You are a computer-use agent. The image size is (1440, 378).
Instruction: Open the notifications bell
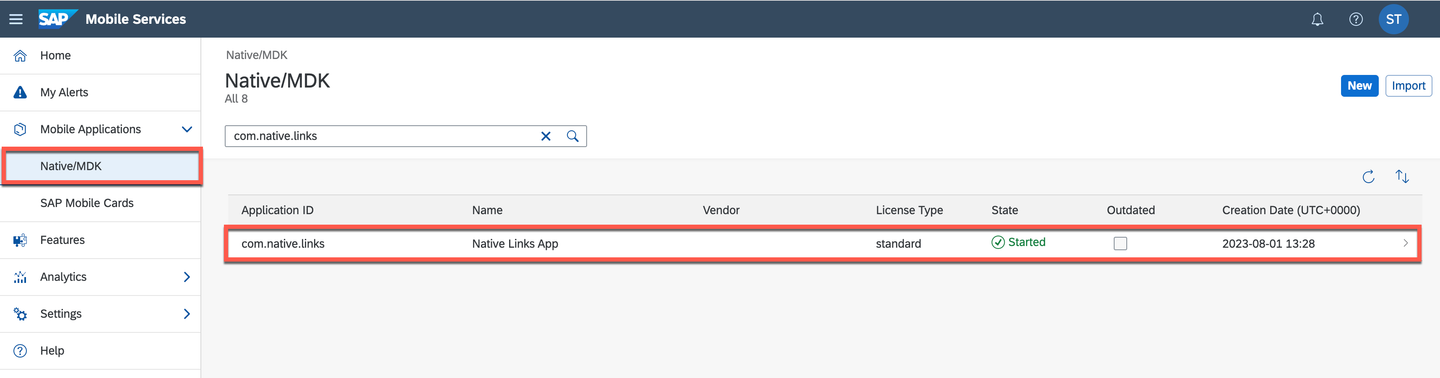click(x=1318, y=19)
